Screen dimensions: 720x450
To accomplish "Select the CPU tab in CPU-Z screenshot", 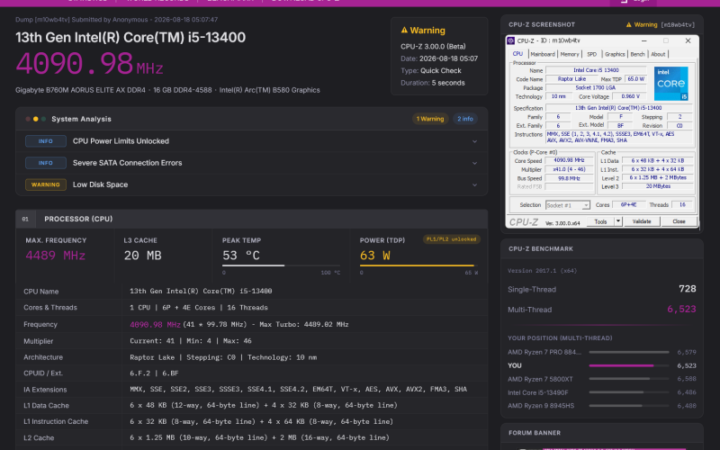I will 518,54.
